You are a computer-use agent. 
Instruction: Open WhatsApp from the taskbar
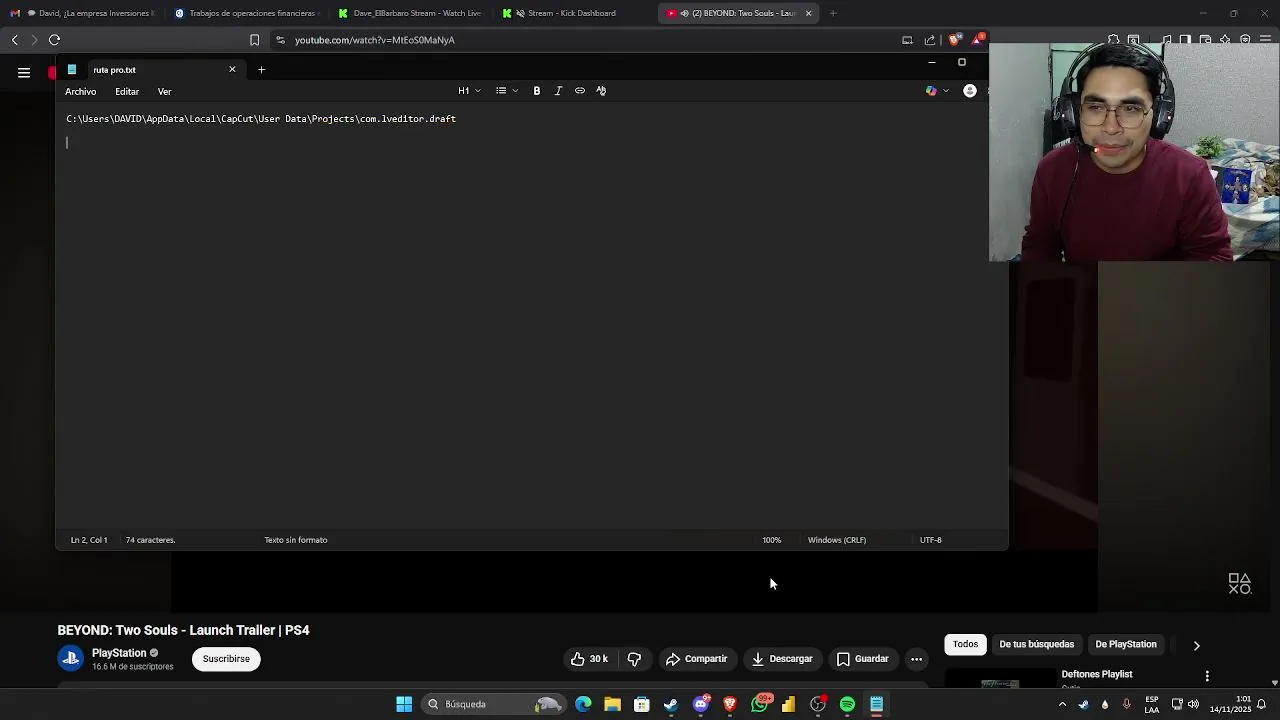pyautogui.click(x=760, y=704)
